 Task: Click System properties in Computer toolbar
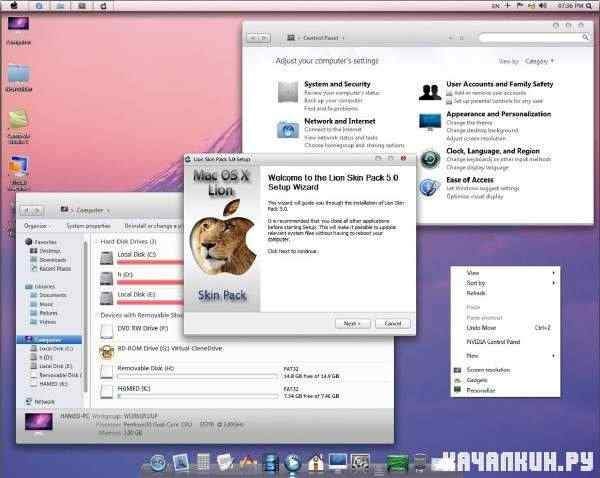click(x=88, y=226)
